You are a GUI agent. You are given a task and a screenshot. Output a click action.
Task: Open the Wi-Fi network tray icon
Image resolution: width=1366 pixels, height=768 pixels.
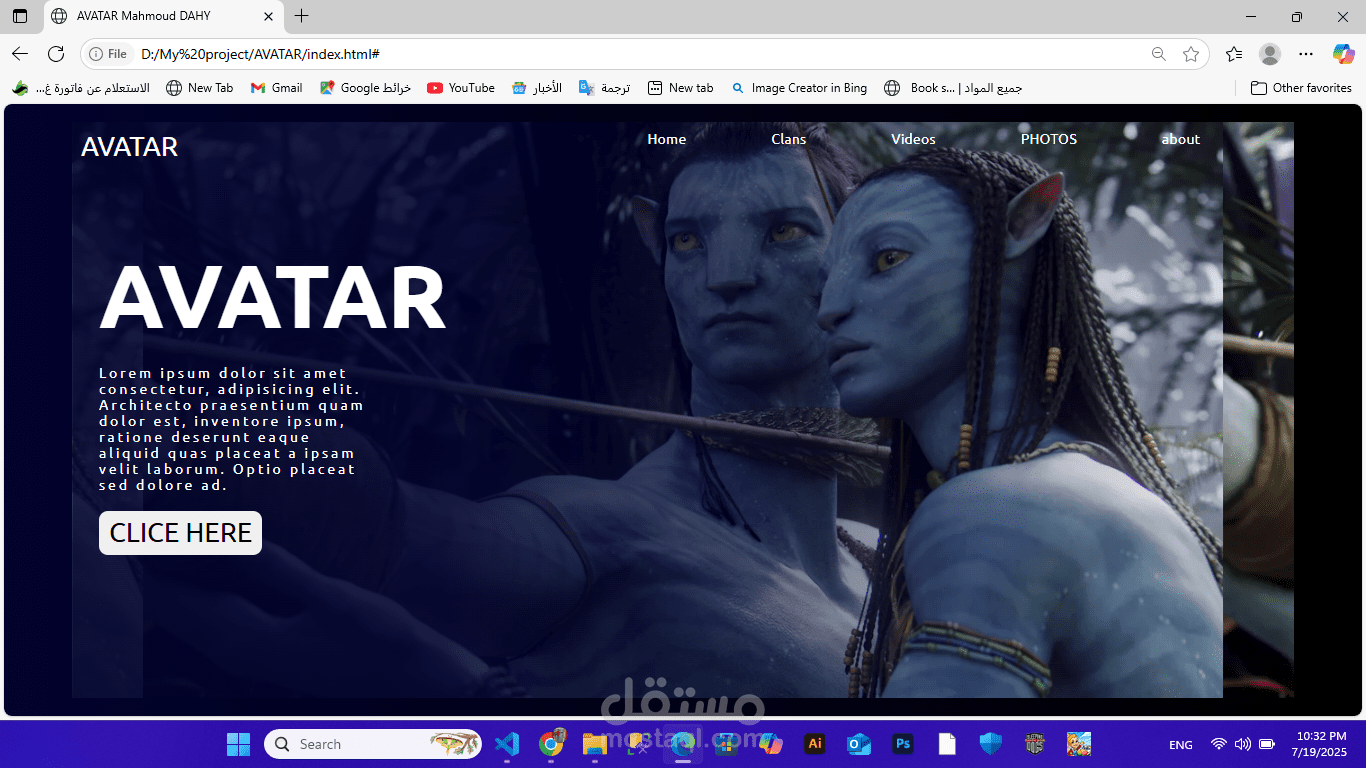coord(1219,744)
